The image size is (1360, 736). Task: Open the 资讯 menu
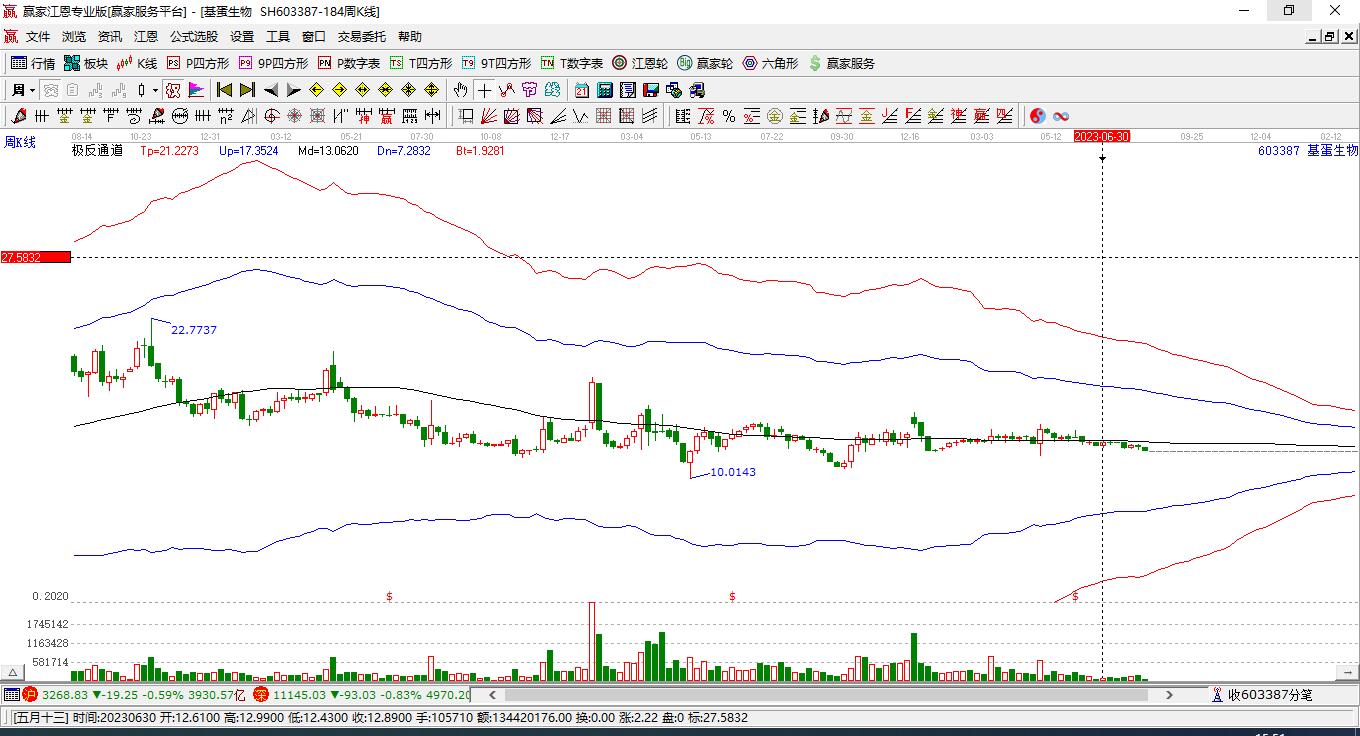tap(110, 37)
